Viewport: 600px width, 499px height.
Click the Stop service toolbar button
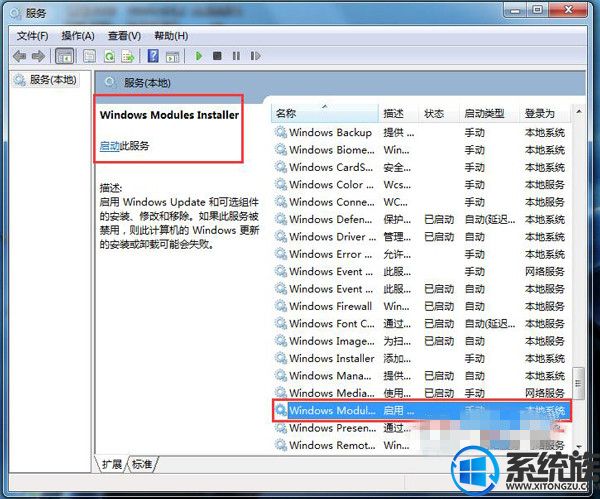217,56
